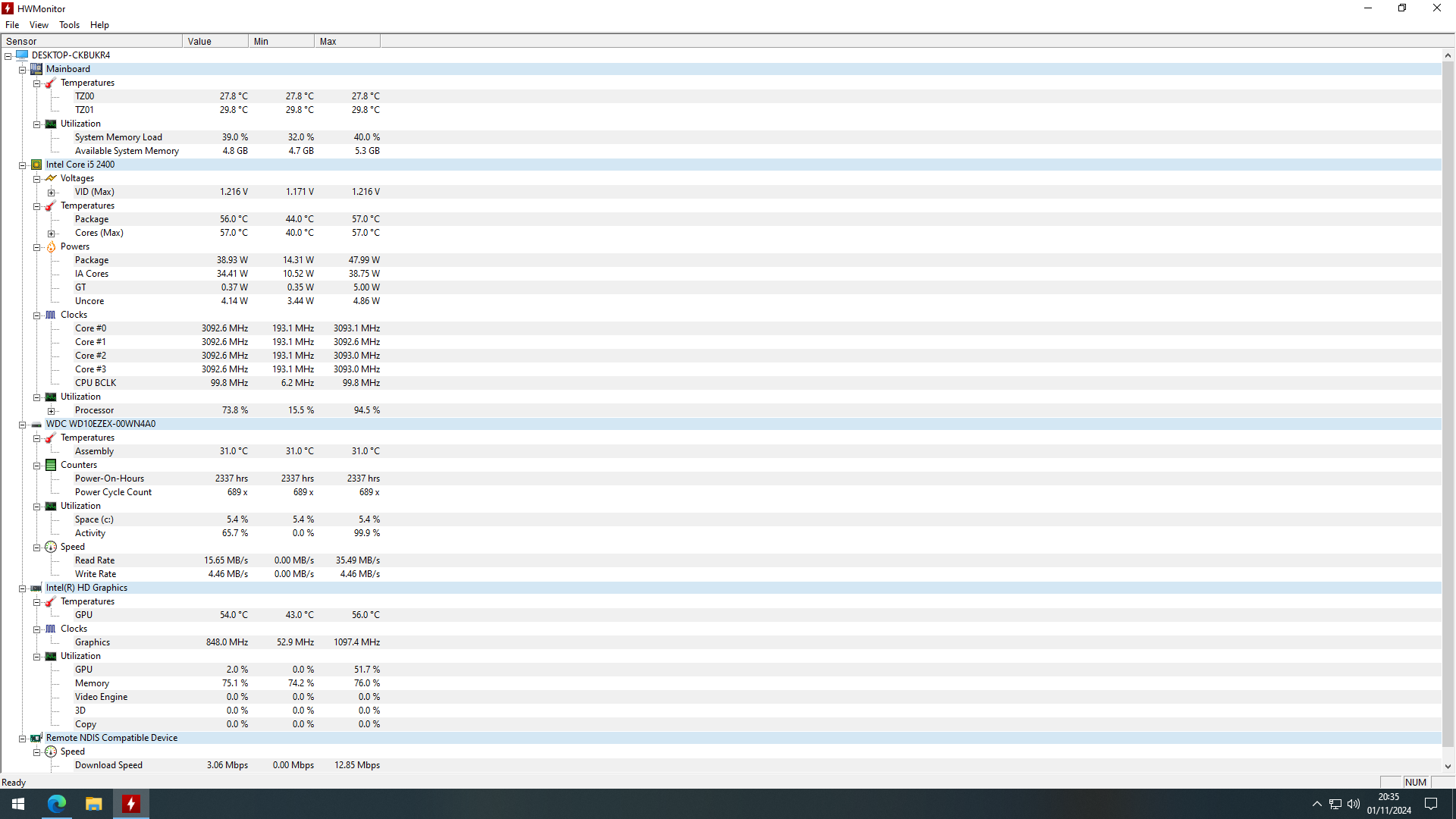
Task: Expand the VID (Max) voltage entry
Action: 52,193
